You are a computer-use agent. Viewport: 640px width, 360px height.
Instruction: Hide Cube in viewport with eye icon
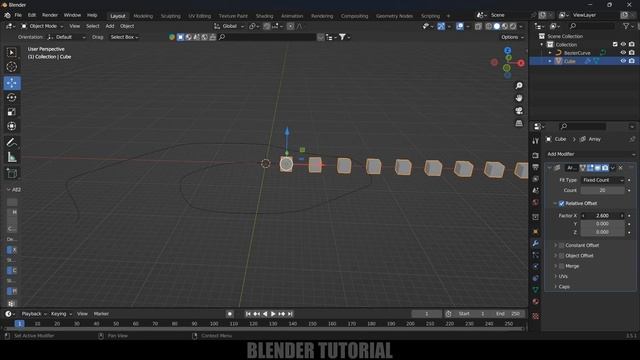[623, 61]
